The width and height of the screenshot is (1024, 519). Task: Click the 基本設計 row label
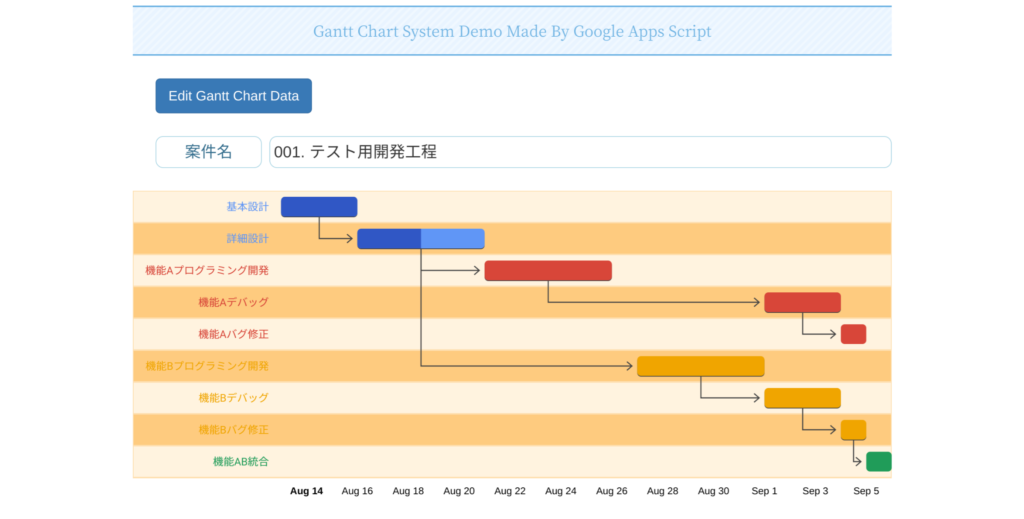[x=247, y=207]
